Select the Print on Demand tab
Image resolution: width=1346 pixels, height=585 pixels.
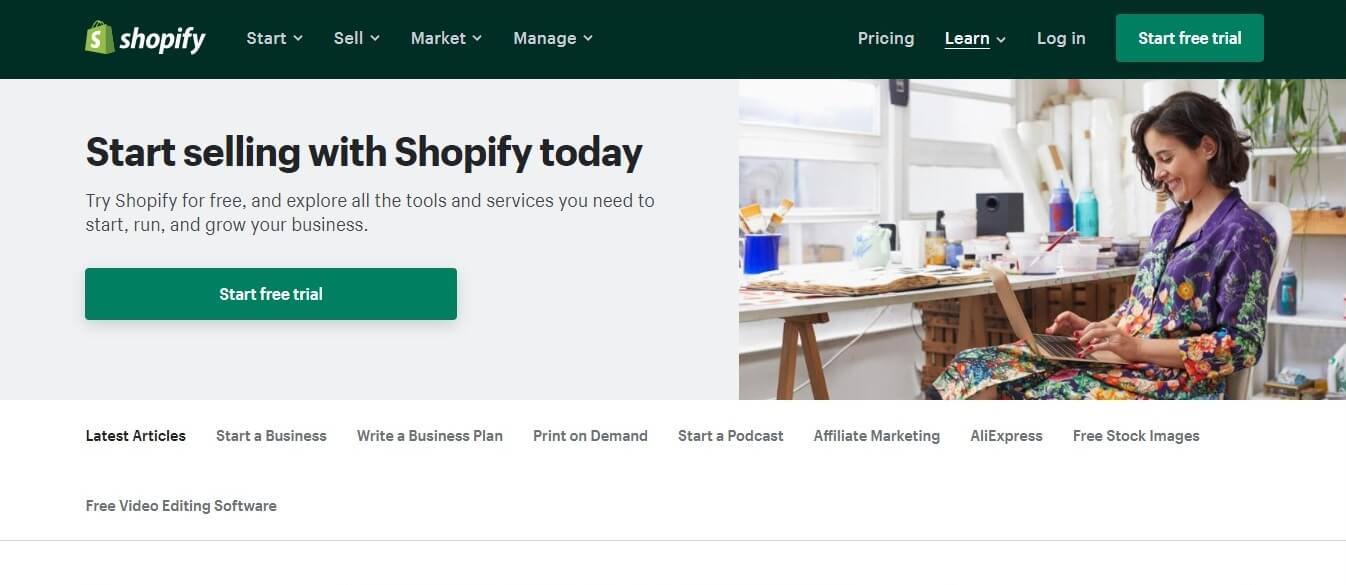pos(590,436)
